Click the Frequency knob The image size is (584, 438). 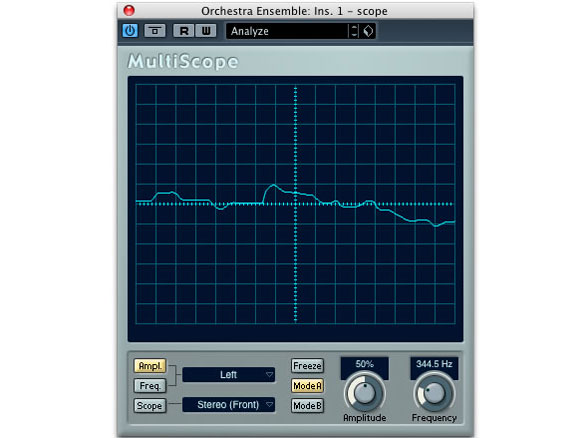click(x=434, y=393)
